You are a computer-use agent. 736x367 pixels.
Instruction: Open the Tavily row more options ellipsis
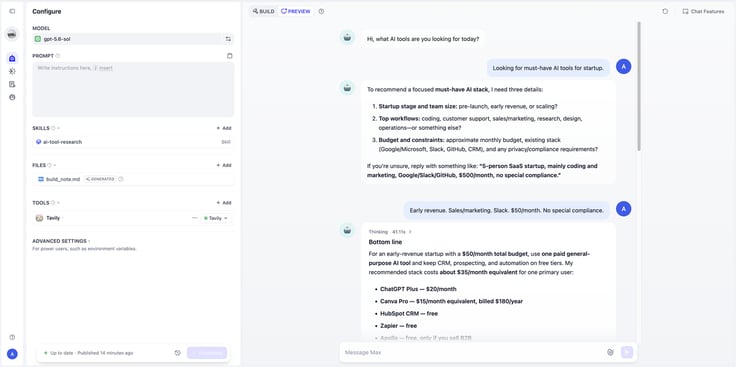[x=194, y=218]
